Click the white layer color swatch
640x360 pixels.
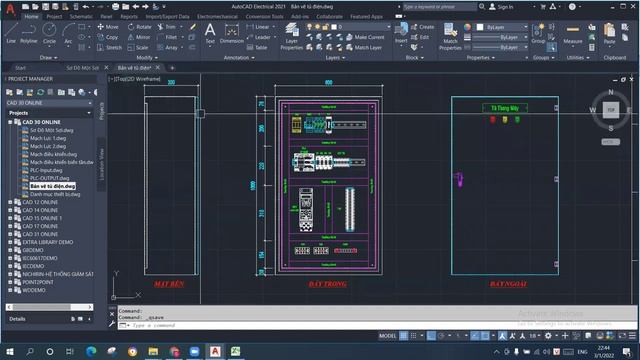click(x=334, y=27)
